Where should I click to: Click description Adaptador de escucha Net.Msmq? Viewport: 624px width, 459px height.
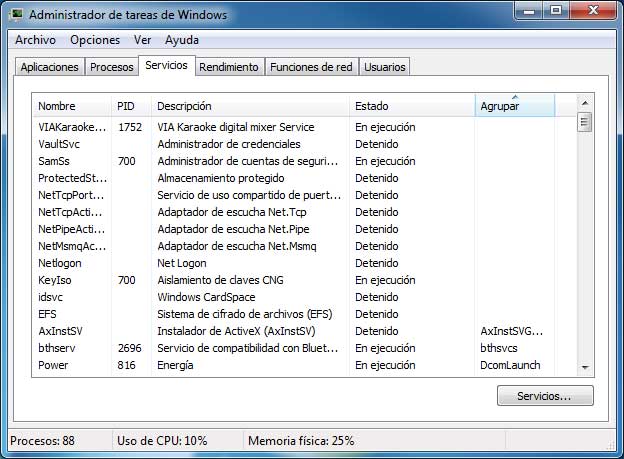(x=237, y=246)
